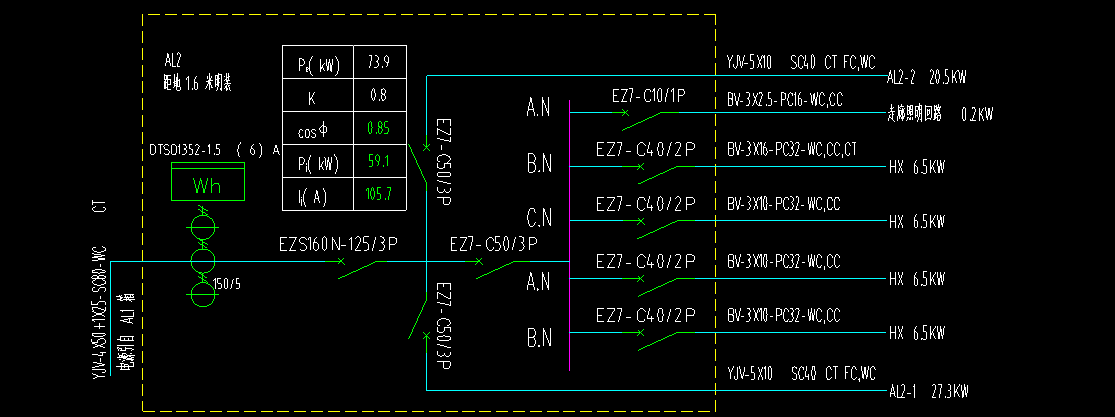Select the meter model text DTSD1352-1.5 (6) A
1115x417 pixels.
(x=214, y=150)
